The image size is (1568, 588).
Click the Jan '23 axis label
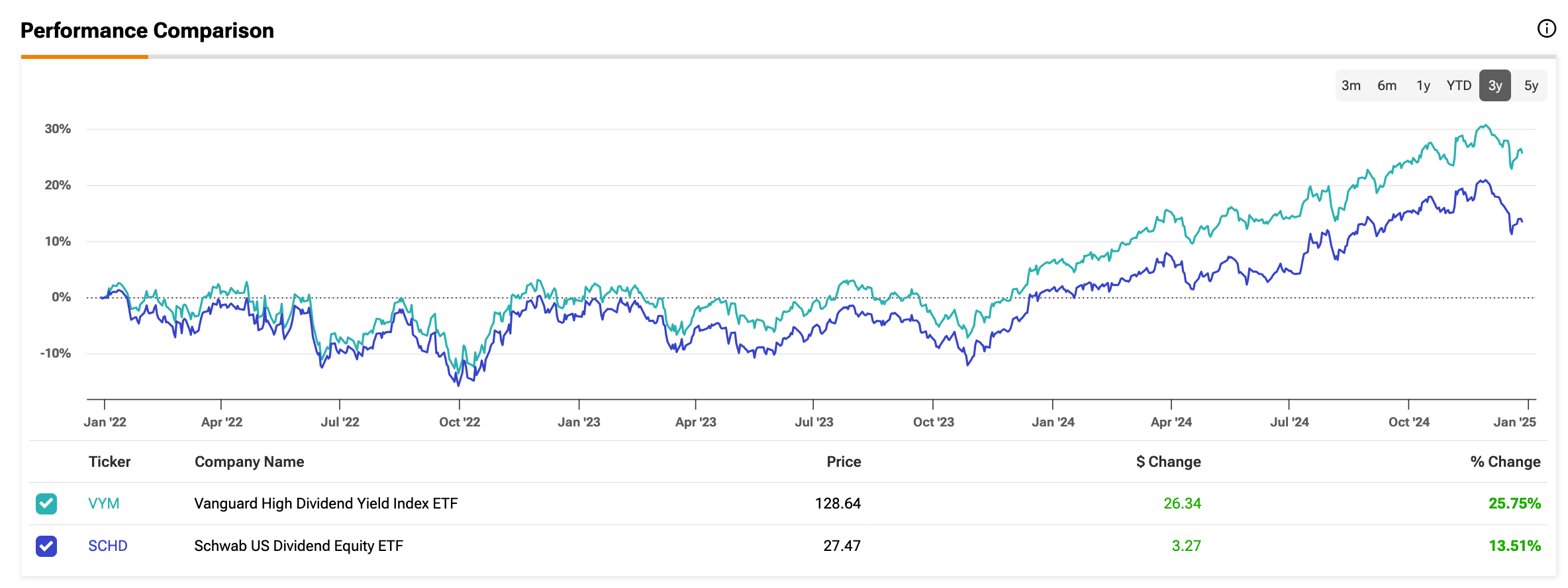(579, 422)
